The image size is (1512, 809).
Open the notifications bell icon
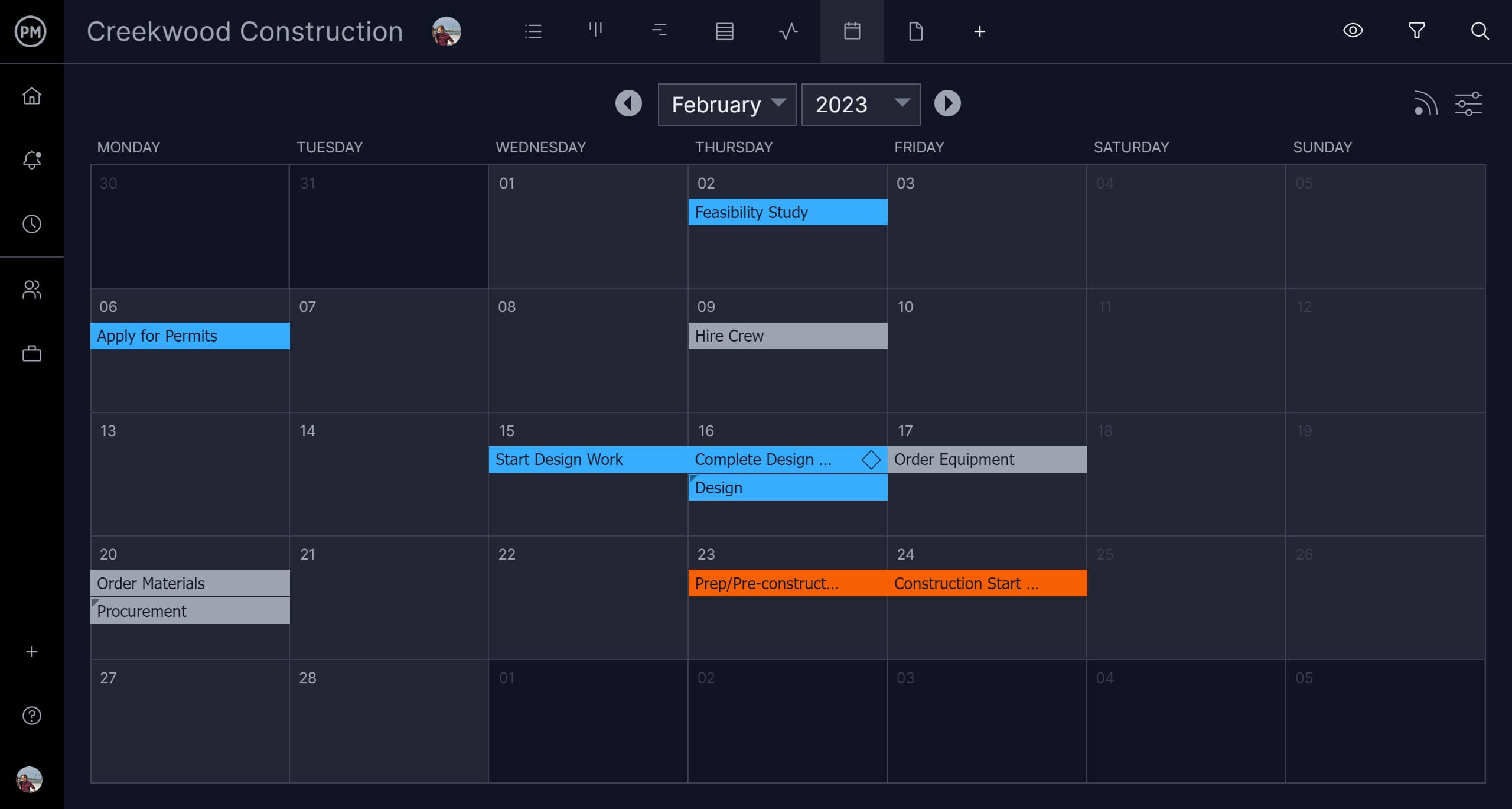[32, 160]
